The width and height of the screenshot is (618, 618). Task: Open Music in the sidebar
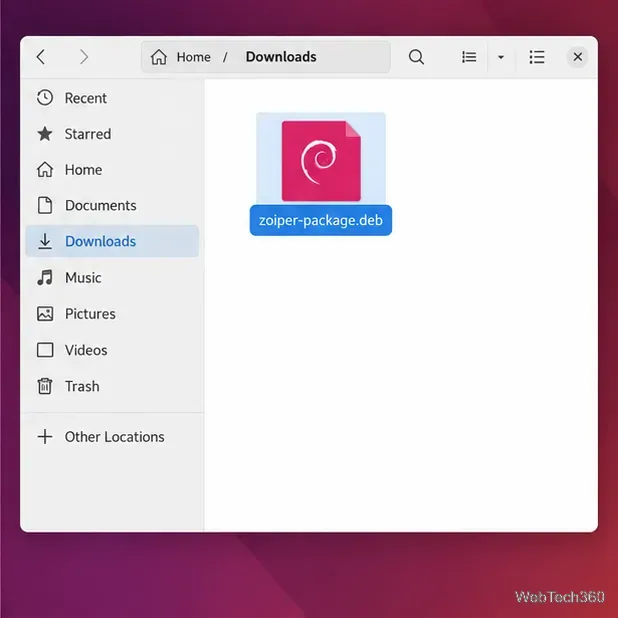112,277
